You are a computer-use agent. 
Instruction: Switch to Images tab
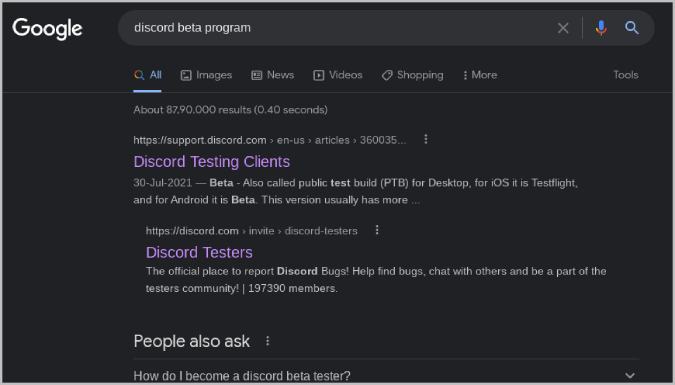(206, 75)
